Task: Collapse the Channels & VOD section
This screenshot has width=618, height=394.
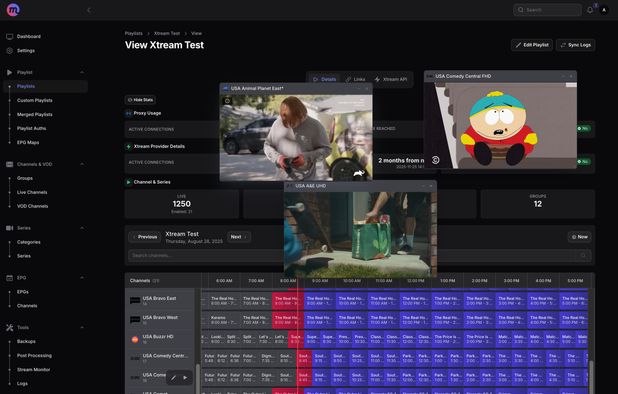Action: (x=82, y=164)
